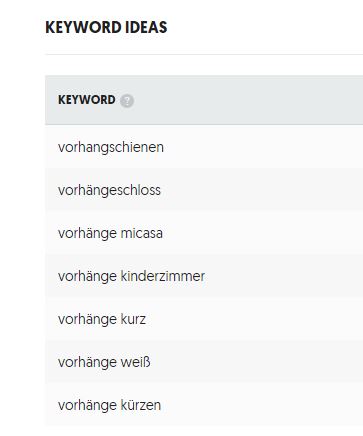This screenshot has height=436, width=363.
Task: Open the vorhänge weiß keyword
Action: tap(104, 362)
